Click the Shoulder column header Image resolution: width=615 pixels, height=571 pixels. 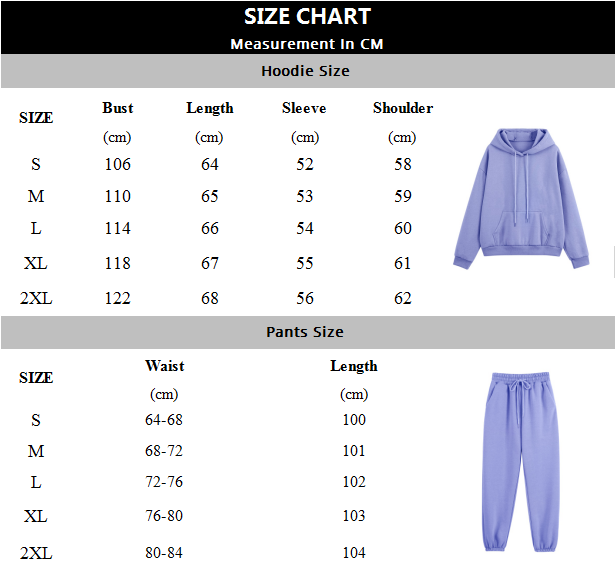click(x=403, y=108)
